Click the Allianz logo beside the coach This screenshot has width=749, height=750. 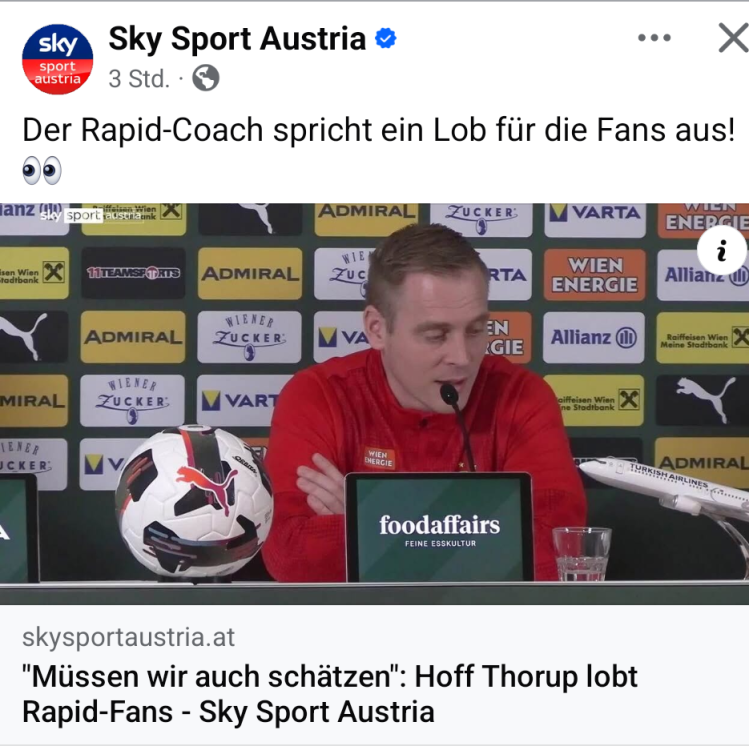[594, 338]
